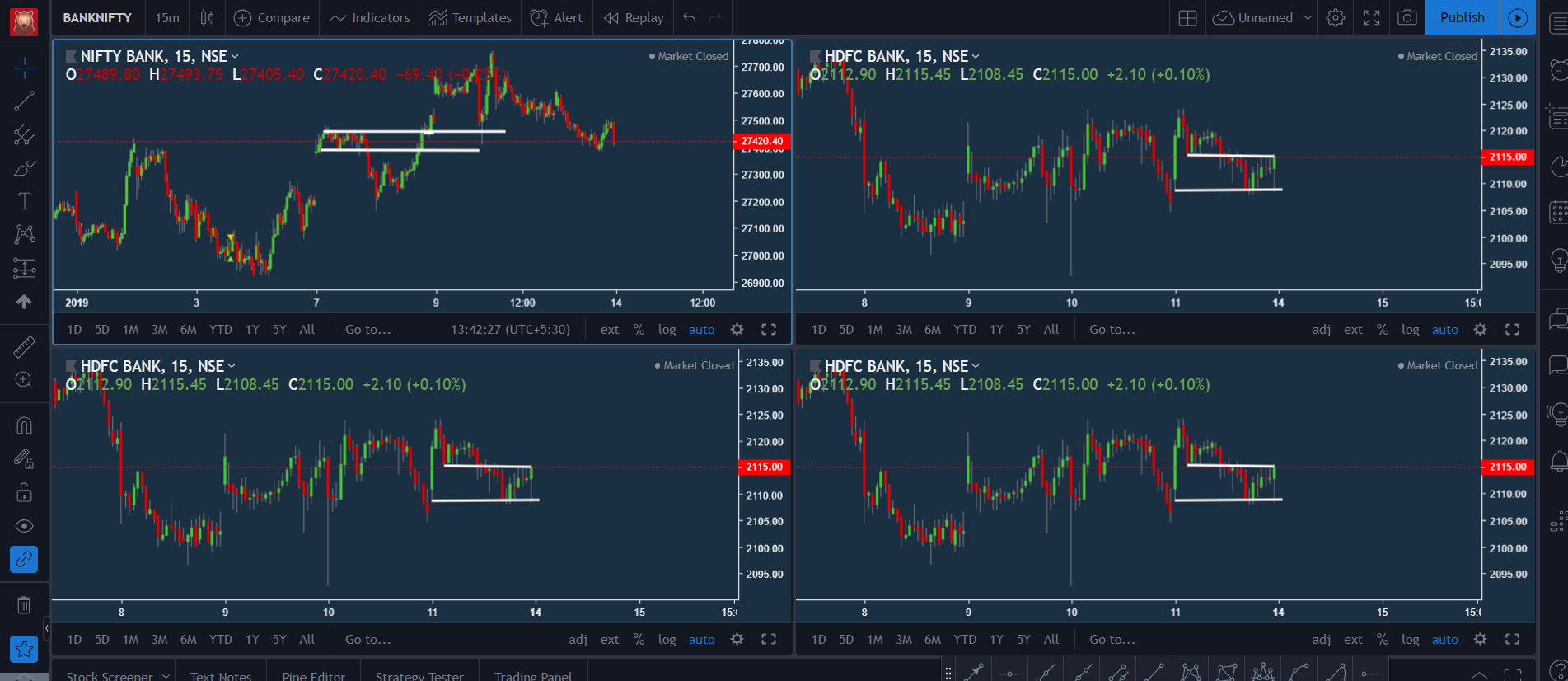Screen dimensions: 1568x681
Task: Open the Strategy Tester tab
Action: [x=419, y=675]
